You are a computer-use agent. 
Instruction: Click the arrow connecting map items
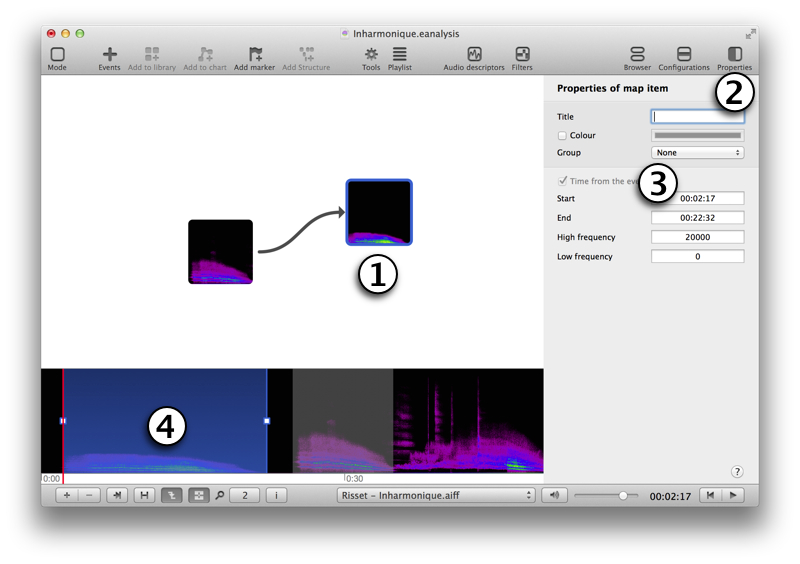pos(301,231)
